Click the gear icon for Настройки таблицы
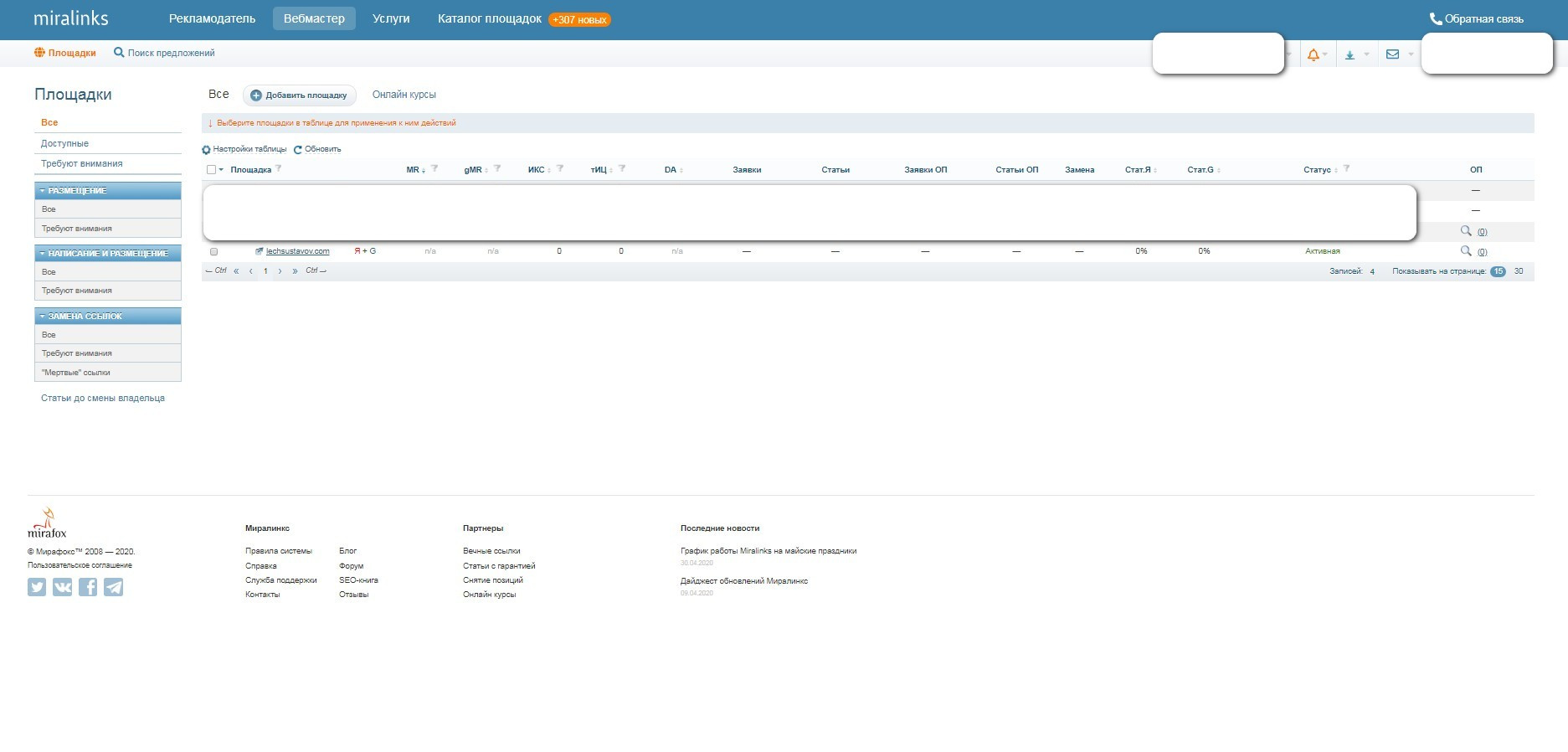Viewport: 1568px width, 752px height. pos(206,150)
